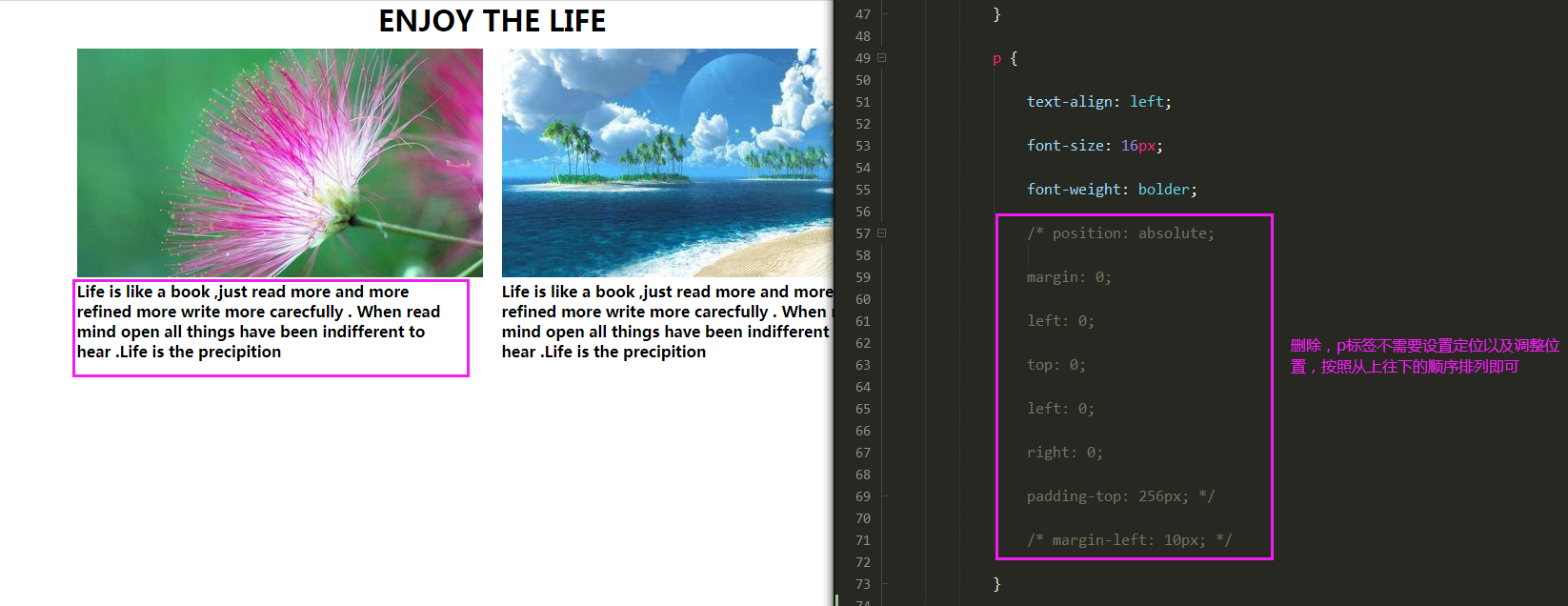
Task: Click the closing brace on line 73
Action: pos(996,584)
